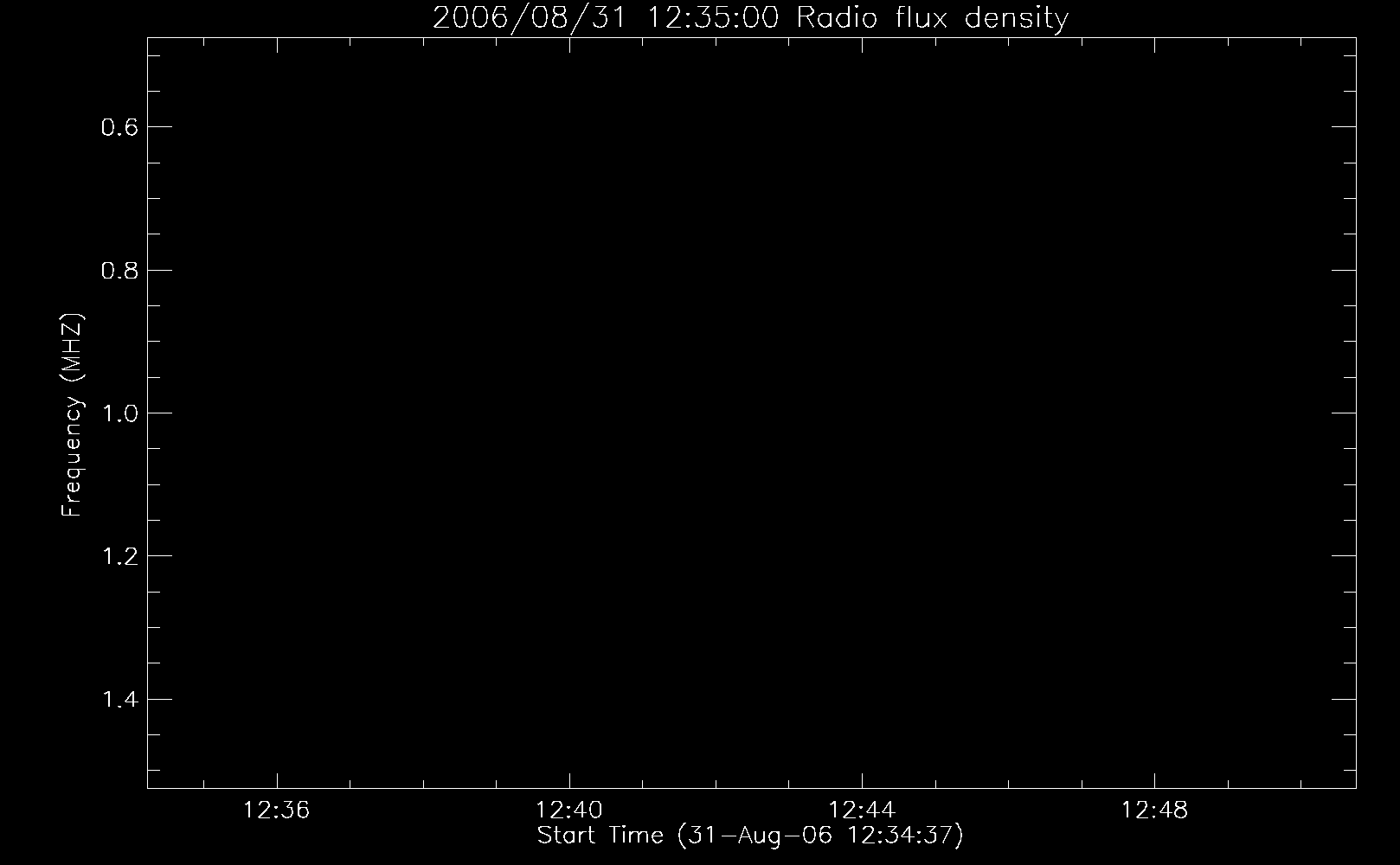
Task: Click the 0.6 frequency tick label
Action: pos(119,128)
